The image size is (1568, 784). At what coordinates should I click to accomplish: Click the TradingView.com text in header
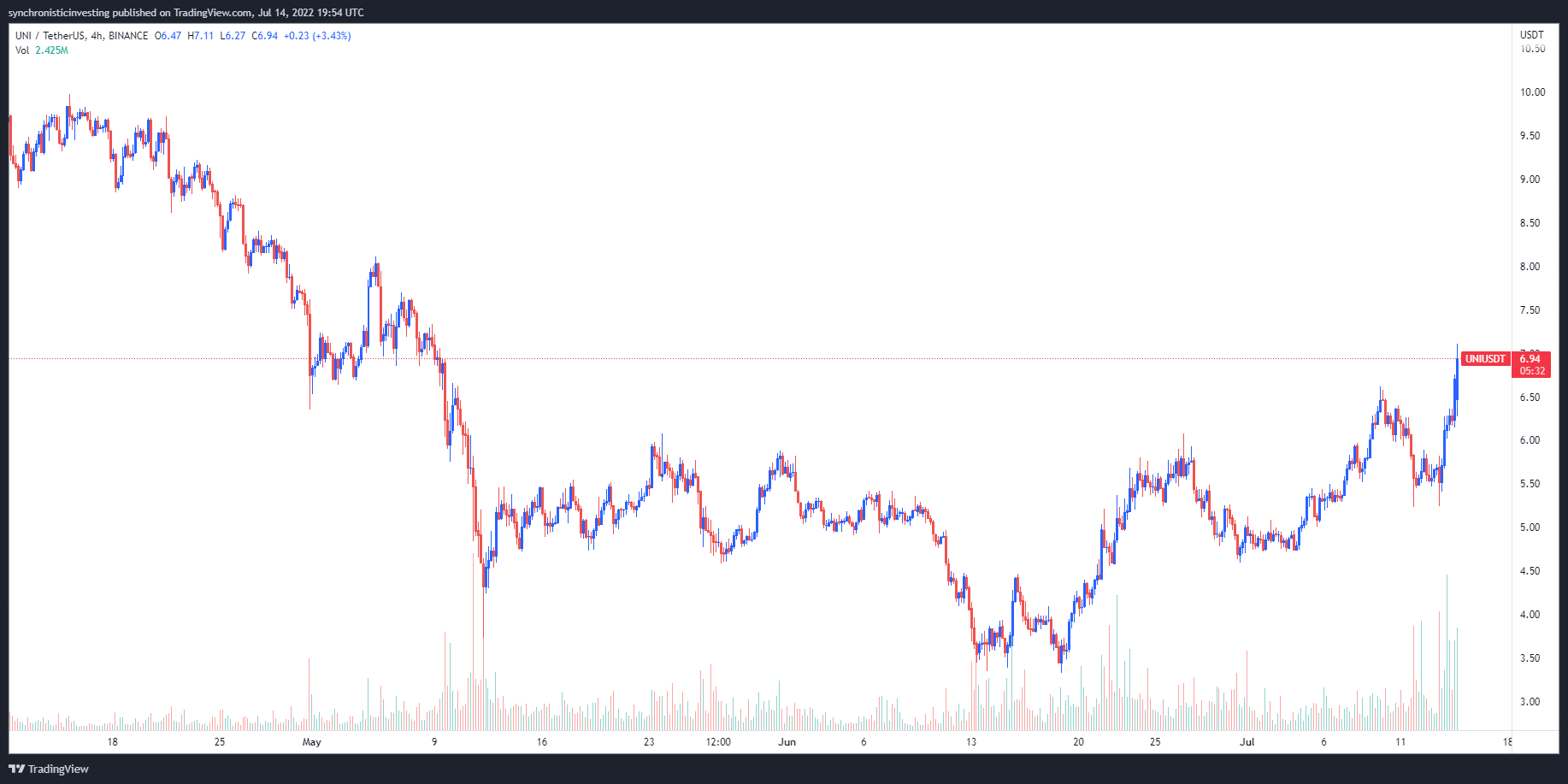[x=213, y=13]
